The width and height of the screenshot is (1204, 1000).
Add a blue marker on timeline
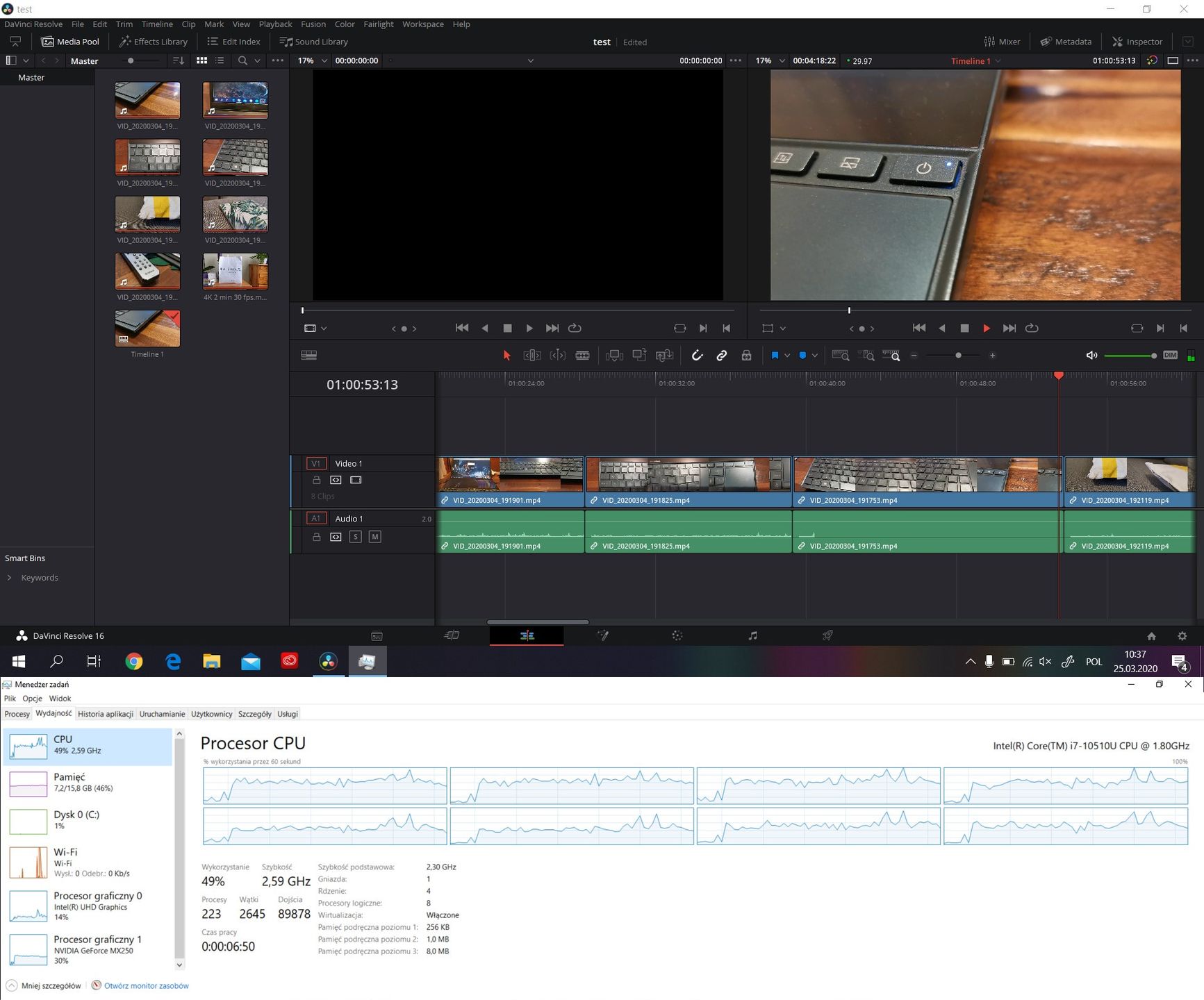(802, 356)
